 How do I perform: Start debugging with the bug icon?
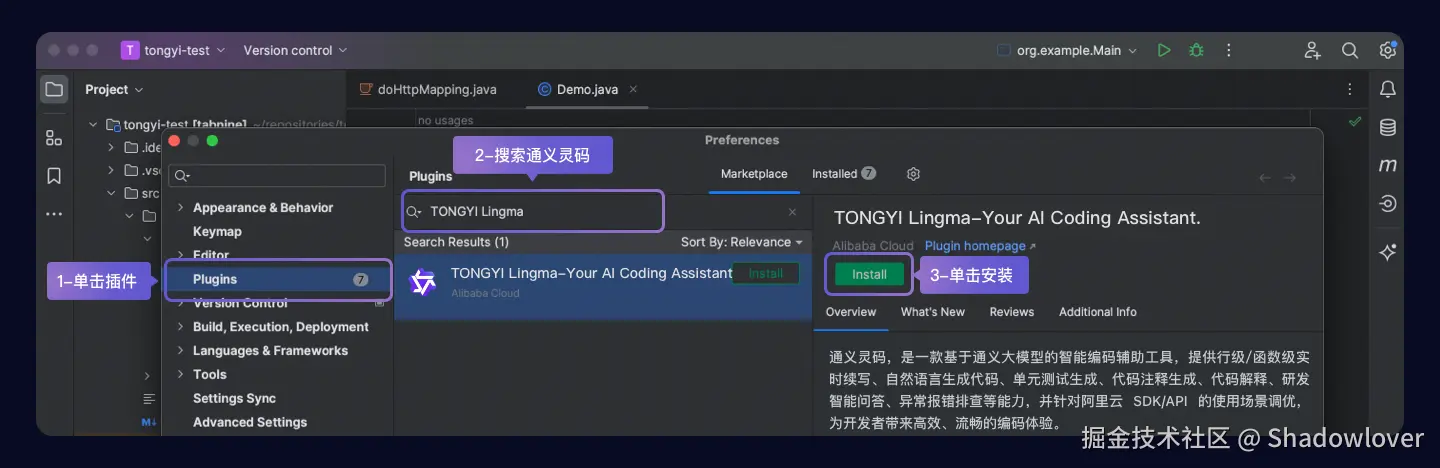pos(1196,50)
